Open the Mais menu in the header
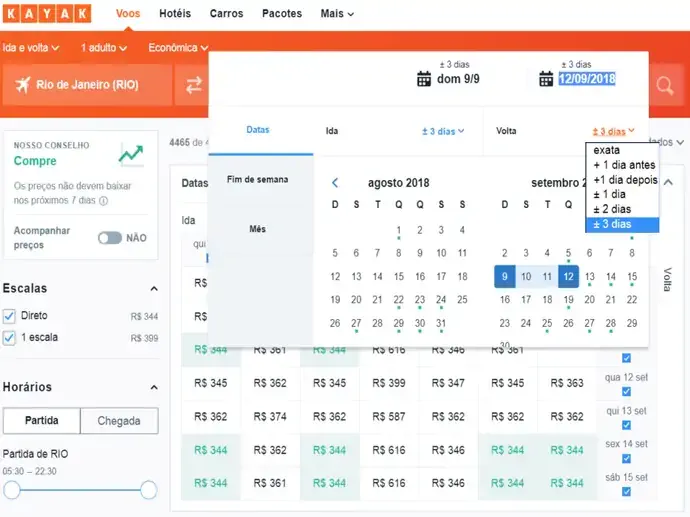The width and height of the screenshot is (690, 517). tap(337, 14)
